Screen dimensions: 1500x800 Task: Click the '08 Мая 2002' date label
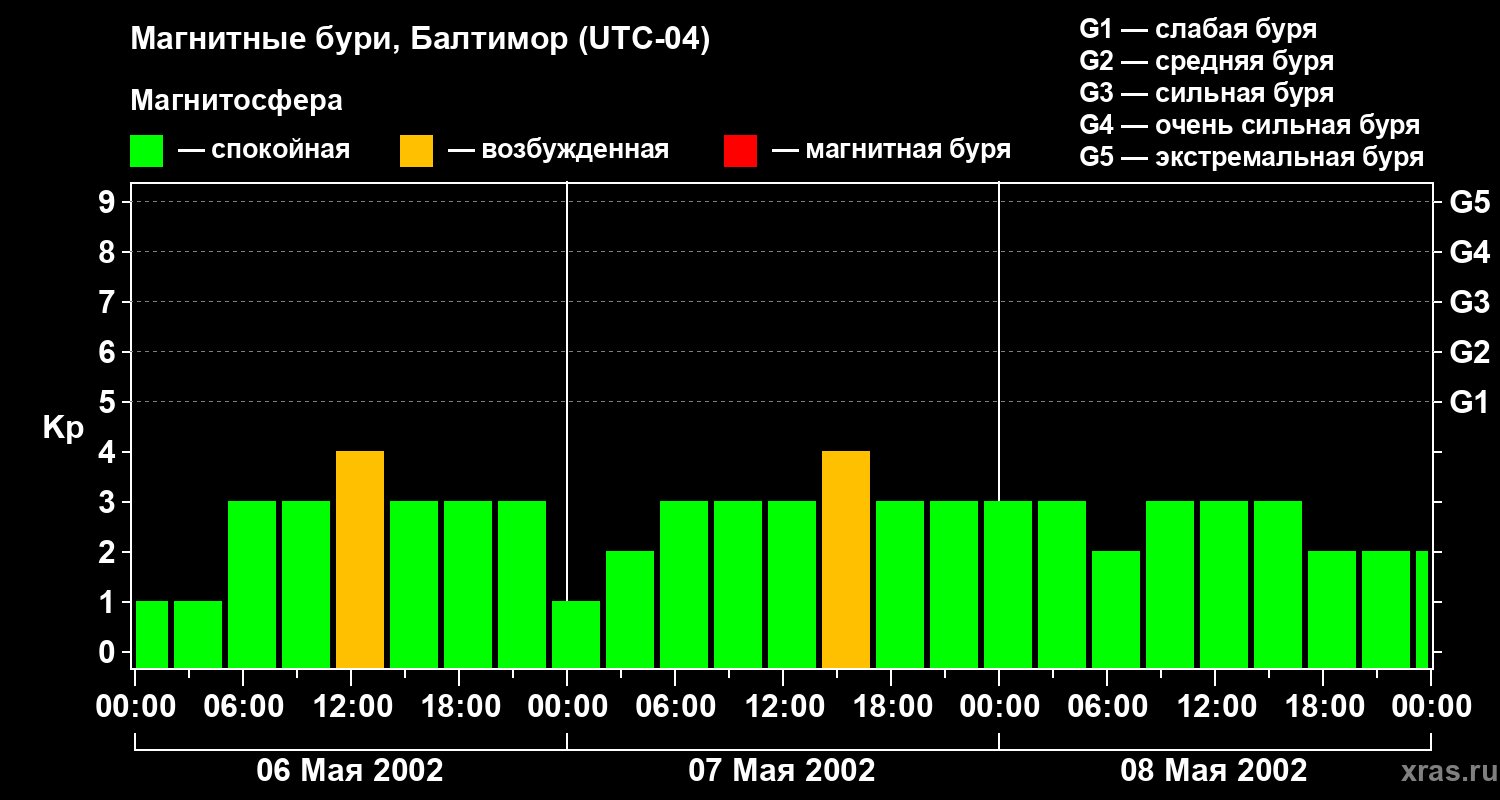[x=1214, y=770]
